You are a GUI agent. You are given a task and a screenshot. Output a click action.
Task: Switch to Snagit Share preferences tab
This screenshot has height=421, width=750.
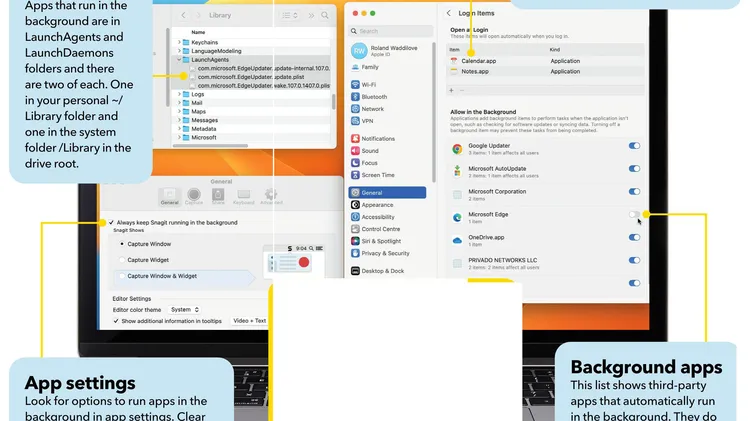tap(218, 197)
